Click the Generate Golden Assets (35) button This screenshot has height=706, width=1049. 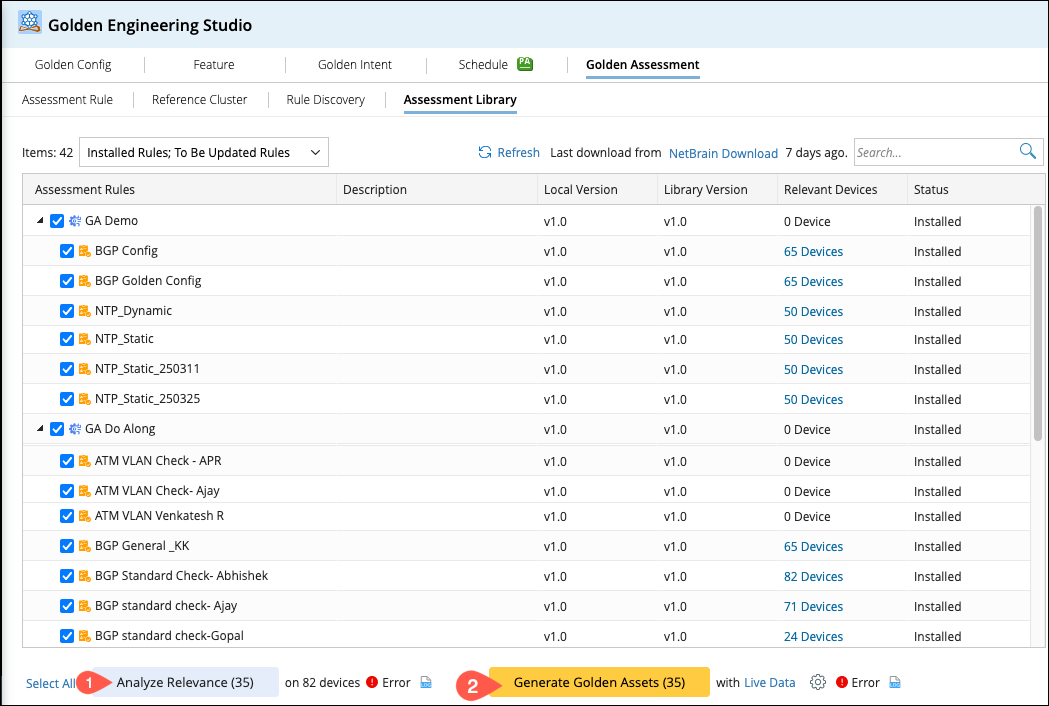[599, 682]
